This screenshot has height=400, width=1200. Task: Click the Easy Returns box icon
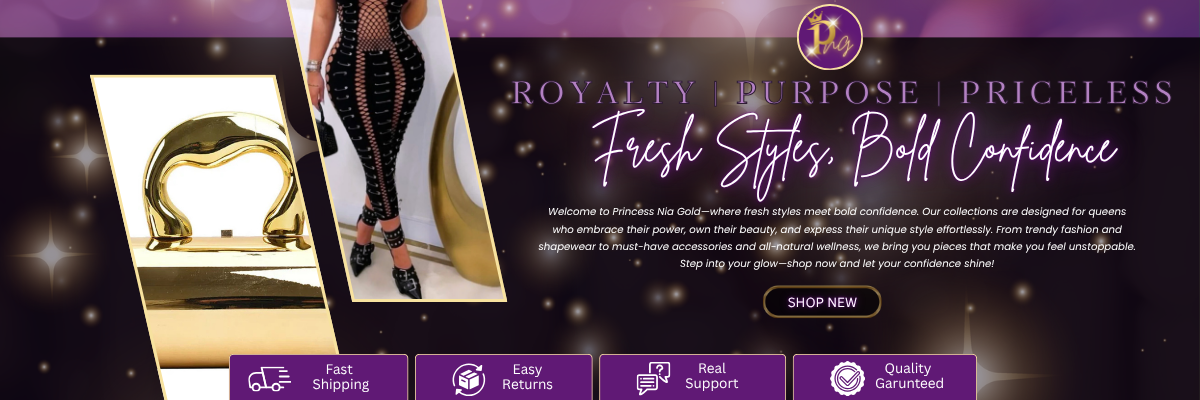pyautogui.click(x=468, y=378)
